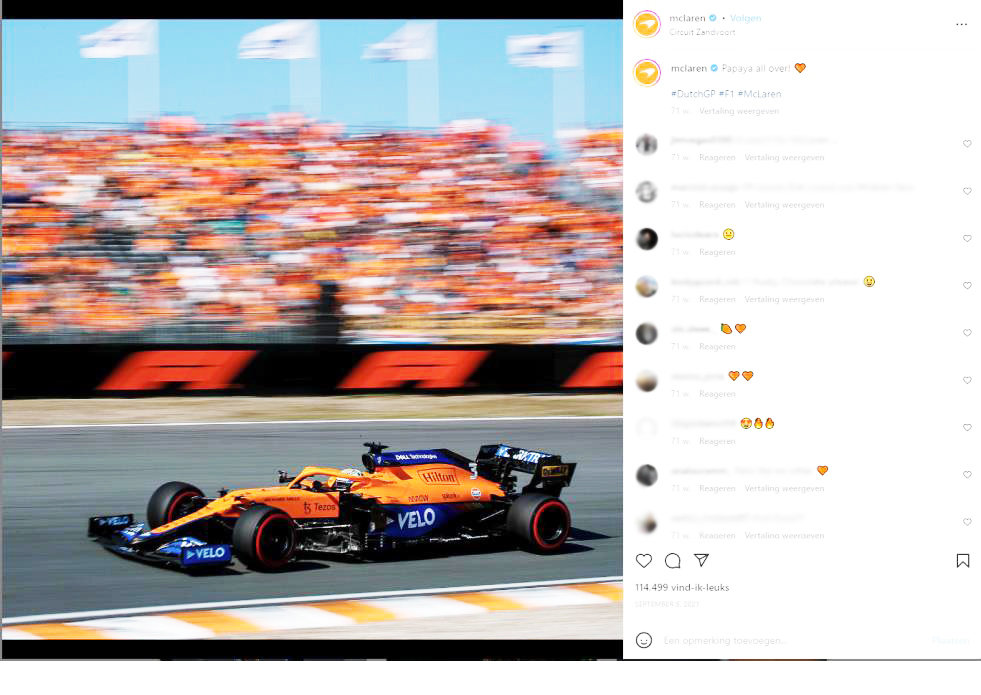
Task: Open the commenter avatar beside fire emojis comment
Action: [x=647, y=428]
